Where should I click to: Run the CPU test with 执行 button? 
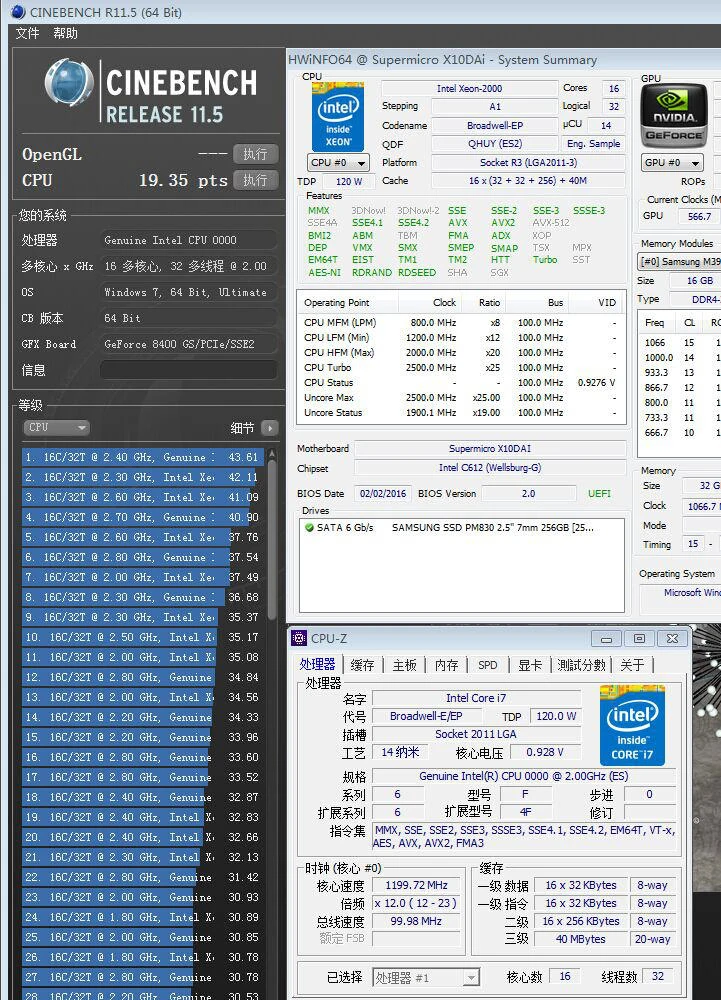click(255, 180)
